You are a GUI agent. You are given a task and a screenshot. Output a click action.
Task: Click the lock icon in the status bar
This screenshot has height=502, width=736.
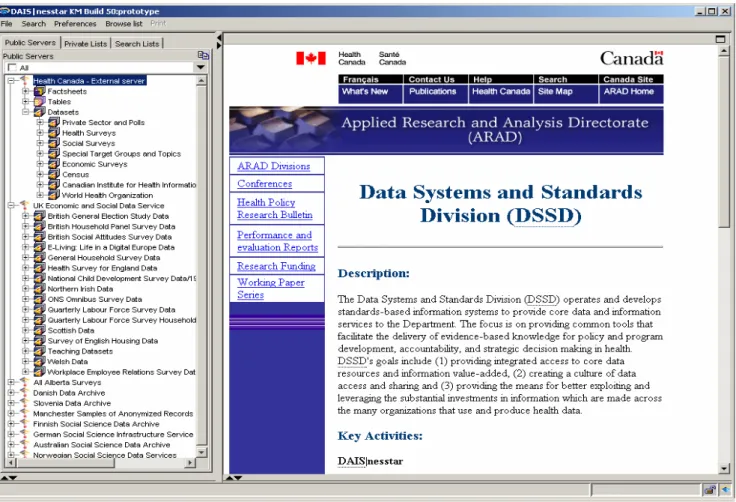(x=710, y=490)
